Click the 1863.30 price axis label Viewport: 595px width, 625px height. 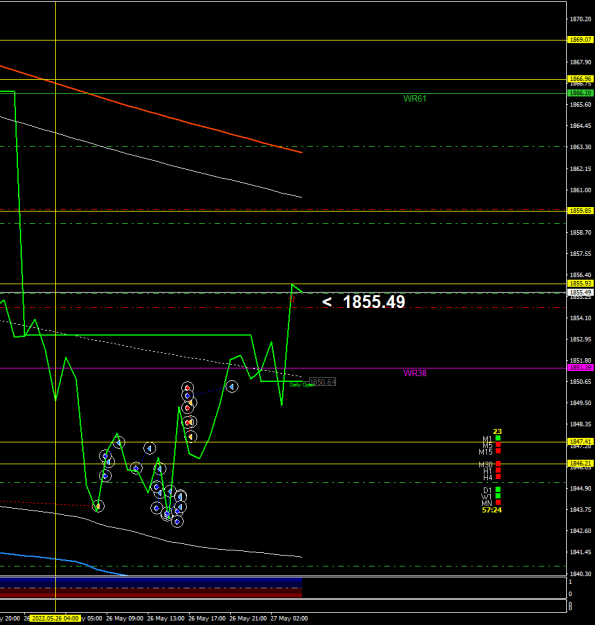point(580,147)
